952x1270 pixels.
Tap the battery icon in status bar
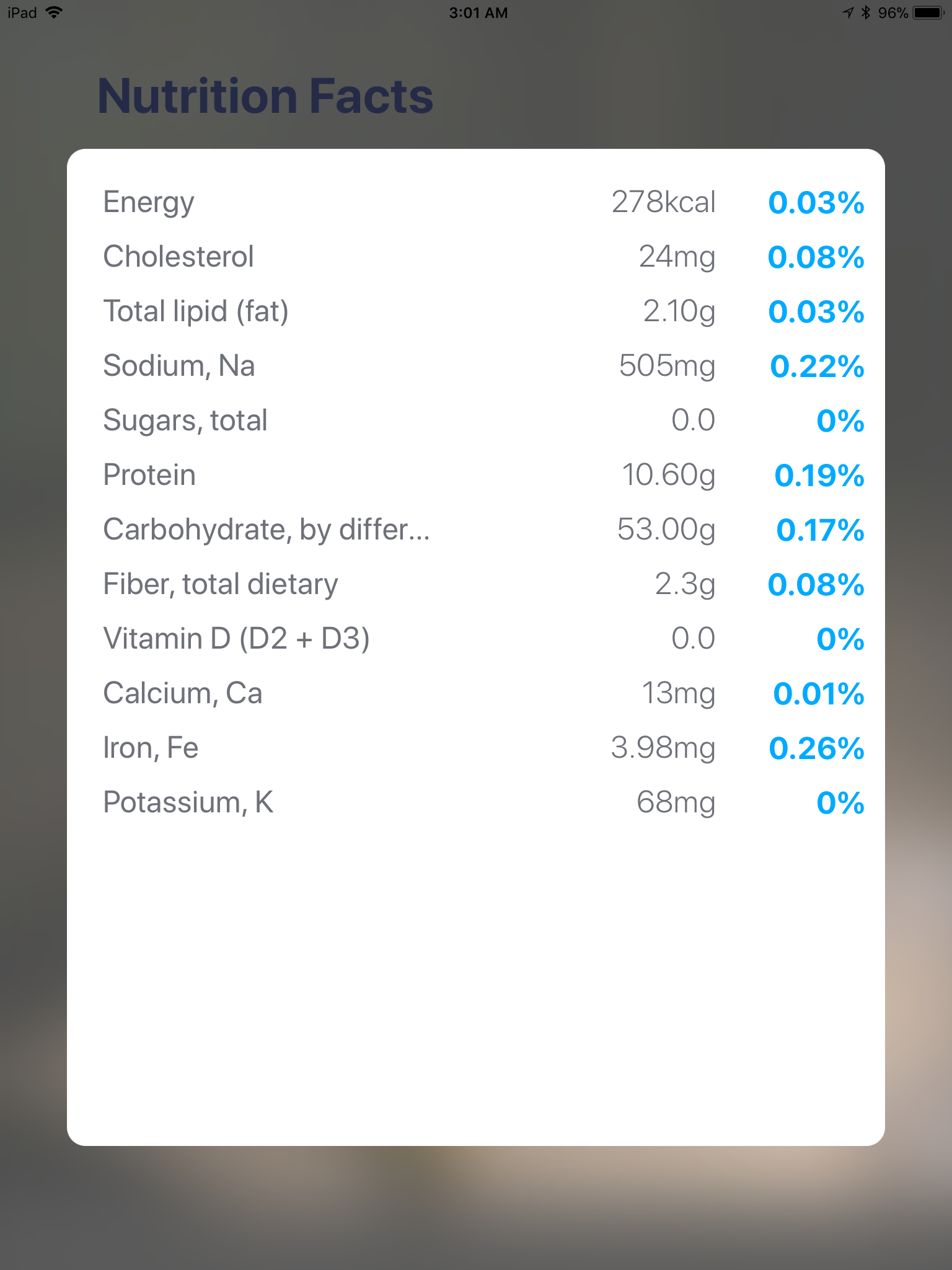coord(928,12)
